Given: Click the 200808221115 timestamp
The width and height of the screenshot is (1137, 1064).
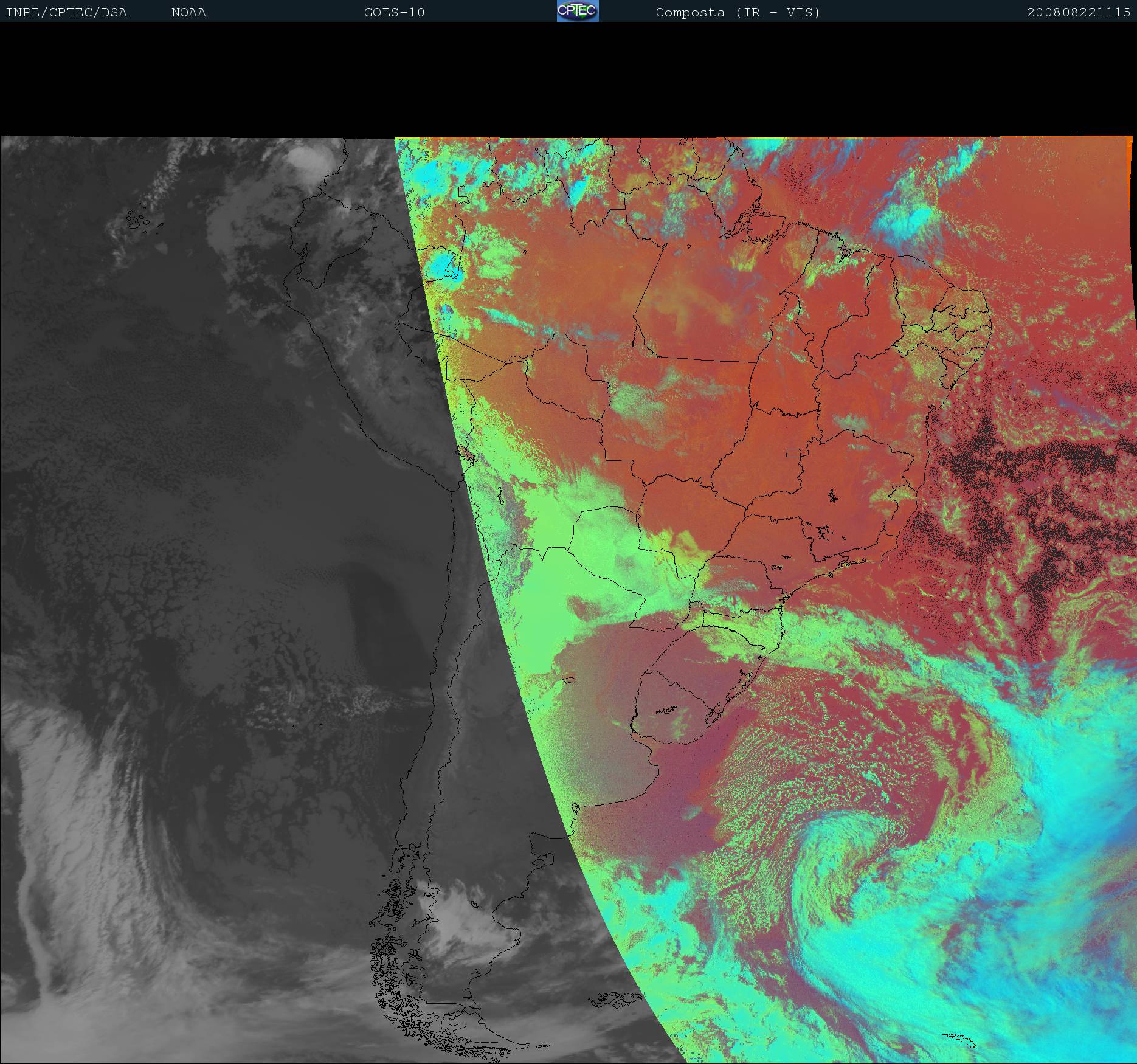Looking at the screenshot, I should [x=1078, y=12].
